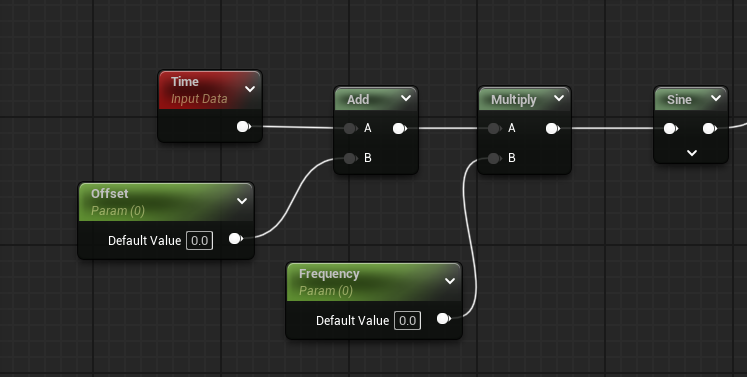Click the Add node input pin B
Viewport: 747px width, 377px height.
click(x=350, y=158)
